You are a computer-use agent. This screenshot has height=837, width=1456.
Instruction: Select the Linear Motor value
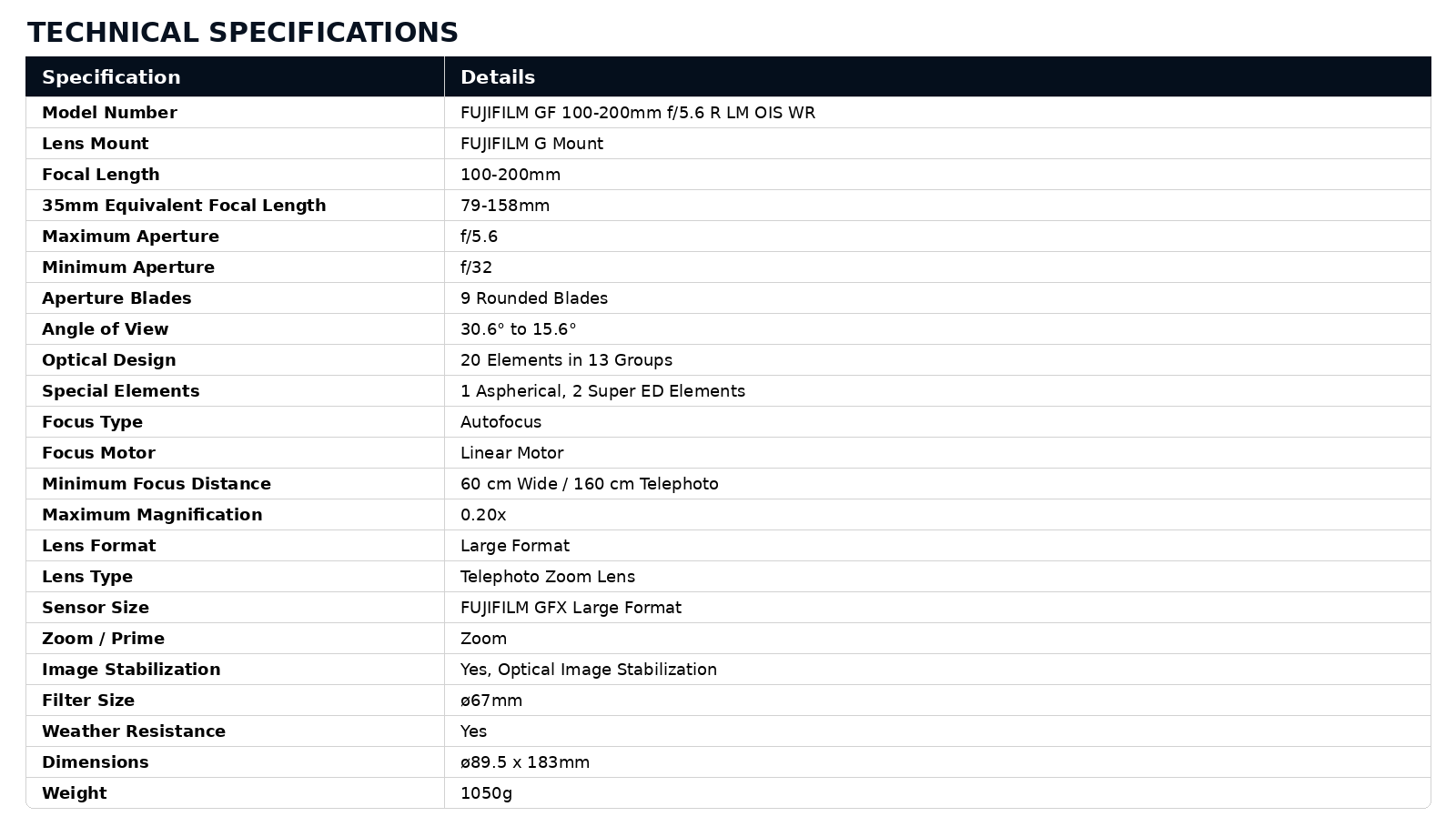(x=511, y=453)
